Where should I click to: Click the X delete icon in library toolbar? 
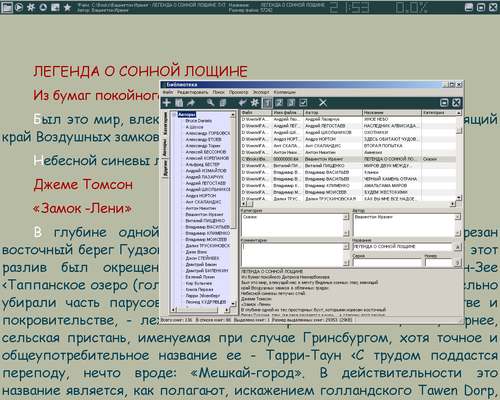point(323,103)
